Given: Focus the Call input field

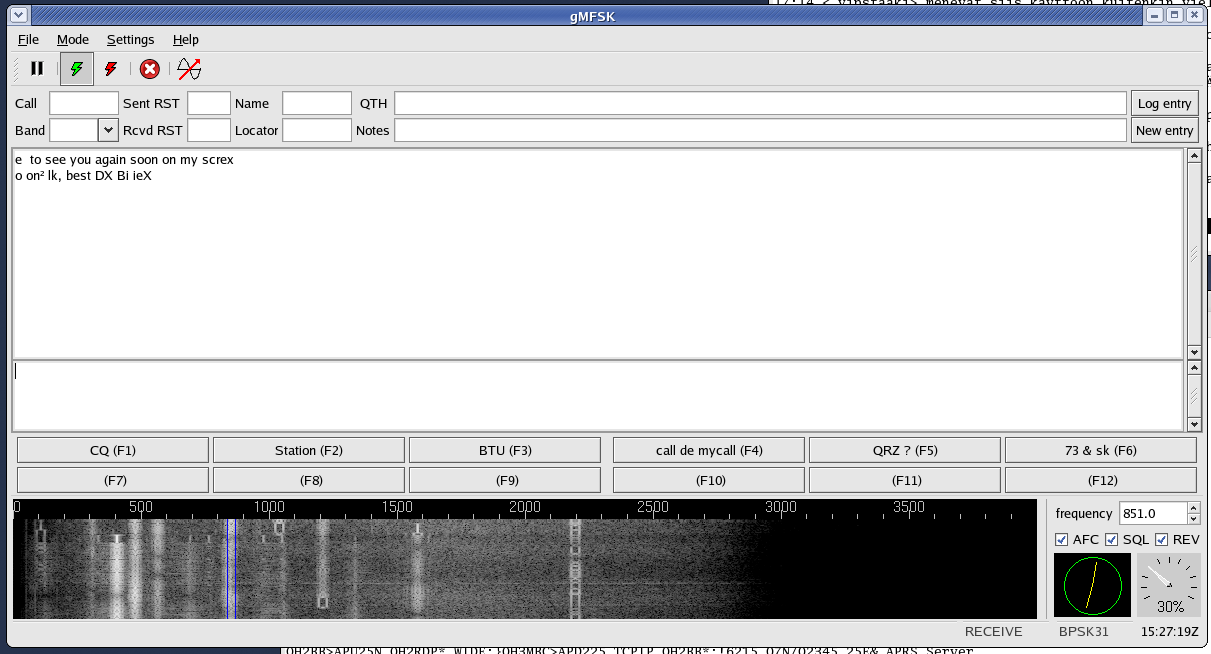Looking at the screenshot, I should tap(84, 103).
